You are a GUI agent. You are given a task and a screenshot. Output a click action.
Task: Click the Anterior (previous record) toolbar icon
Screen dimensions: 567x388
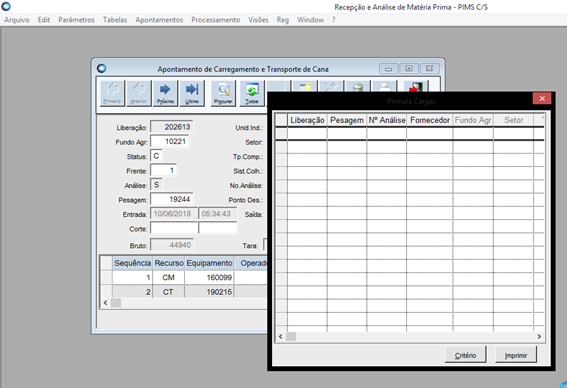click(139, 93)
